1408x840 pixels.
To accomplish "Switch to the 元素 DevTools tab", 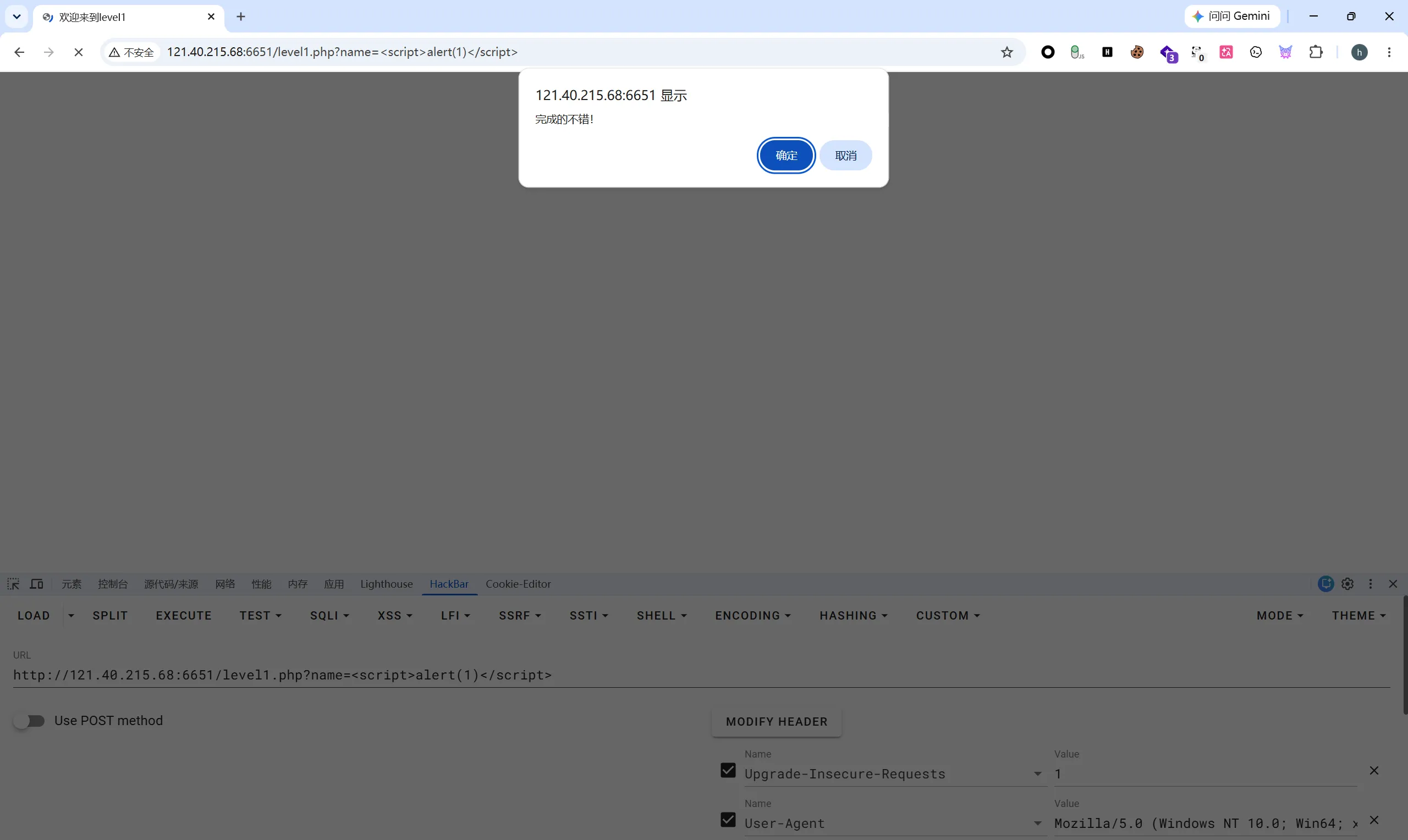I will (71, 584).
